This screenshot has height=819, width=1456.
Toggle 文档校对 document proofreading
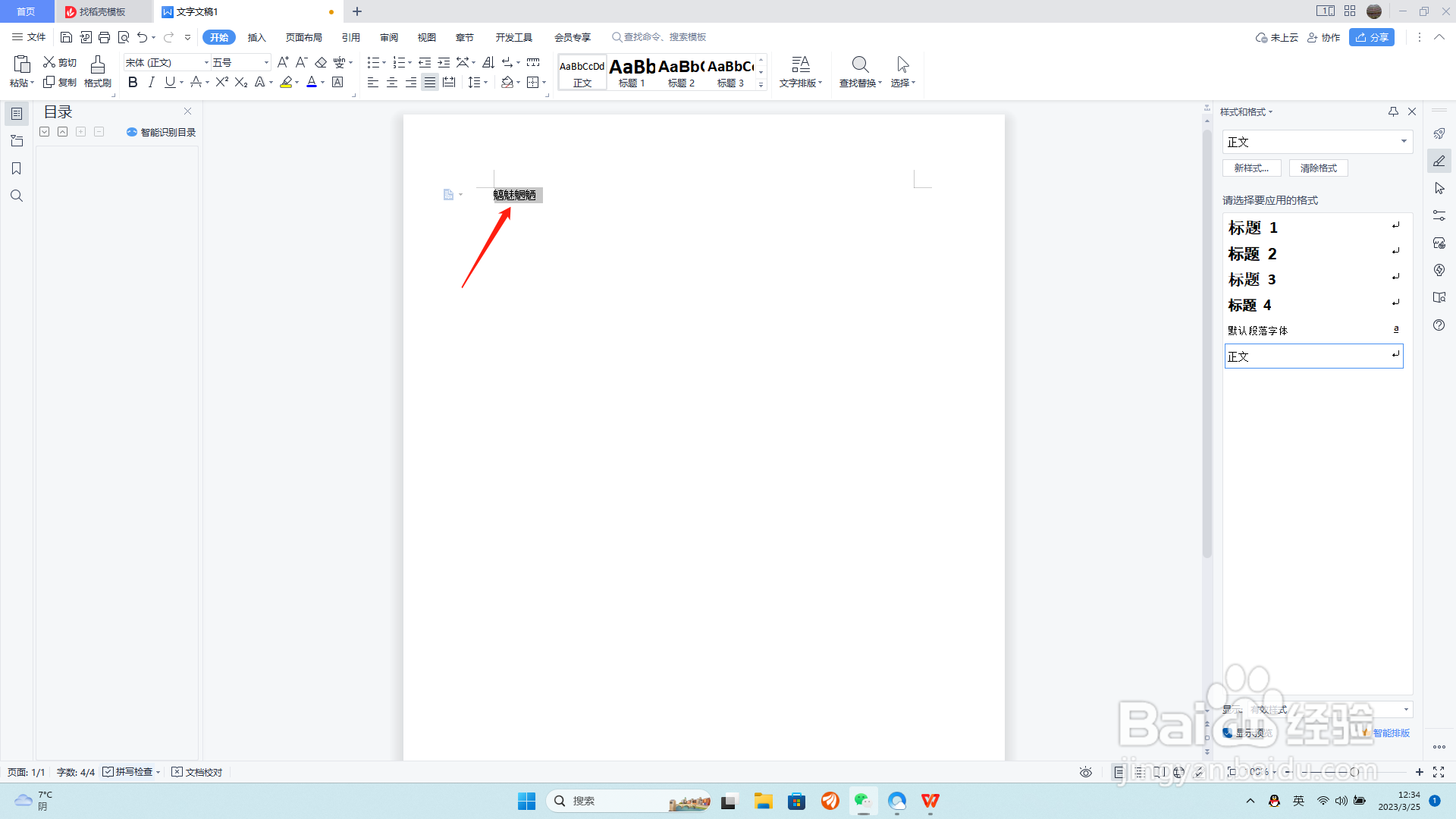197,772
